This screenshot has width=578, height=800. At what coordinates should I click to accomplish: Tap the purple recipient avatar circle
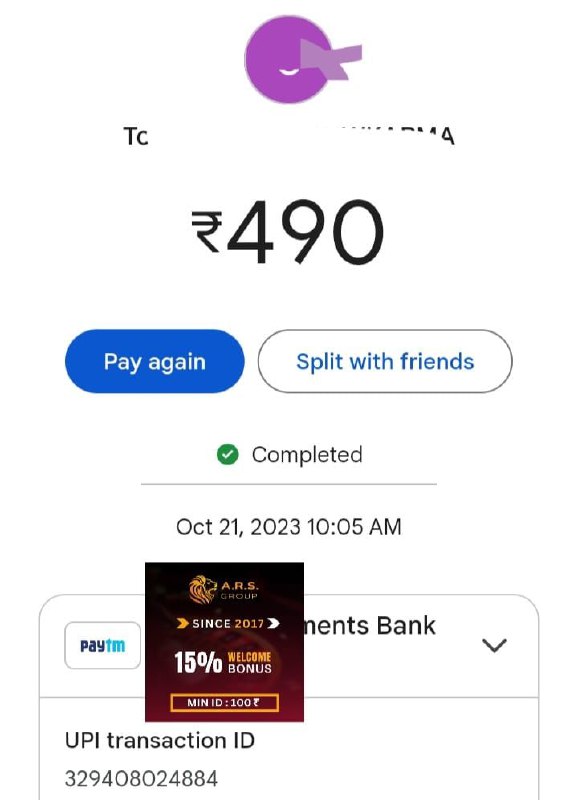click(x=288, y=59)
